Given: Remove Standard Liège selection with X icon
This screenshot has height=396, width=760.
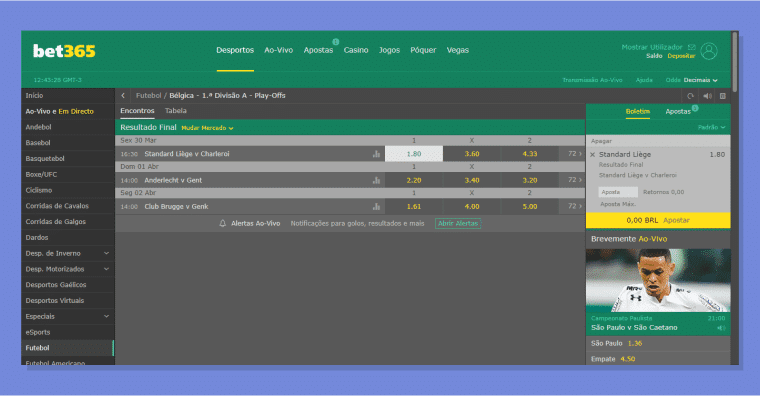Looking at the screenshot, I should point(592,155).
